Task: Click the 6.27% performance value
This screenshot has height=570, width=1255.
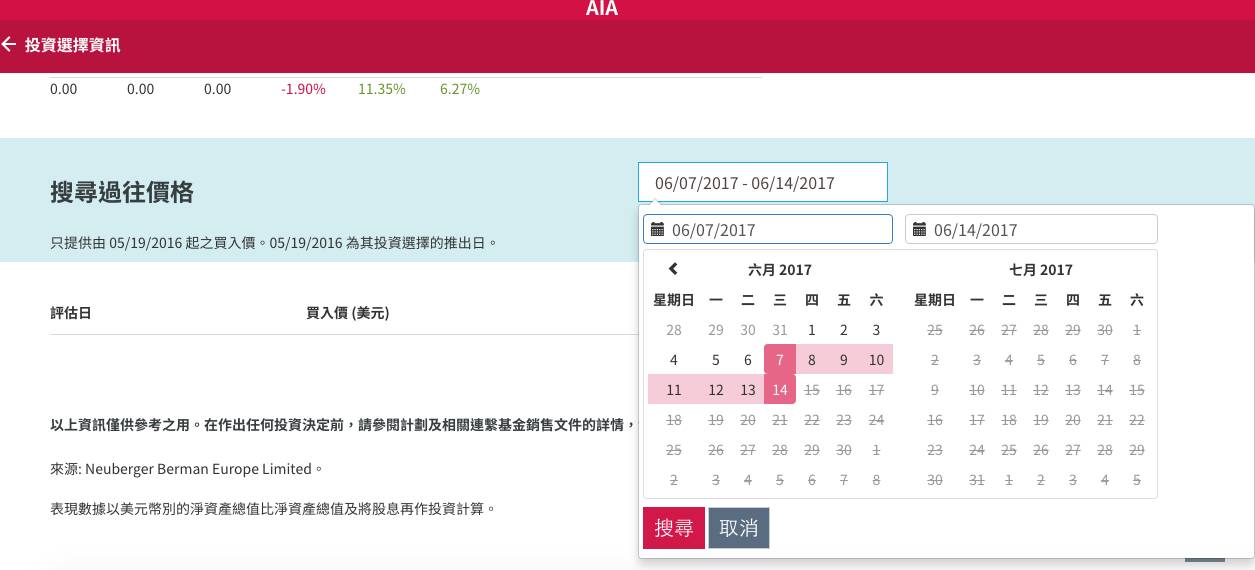Action: click(x=460, y=89)
